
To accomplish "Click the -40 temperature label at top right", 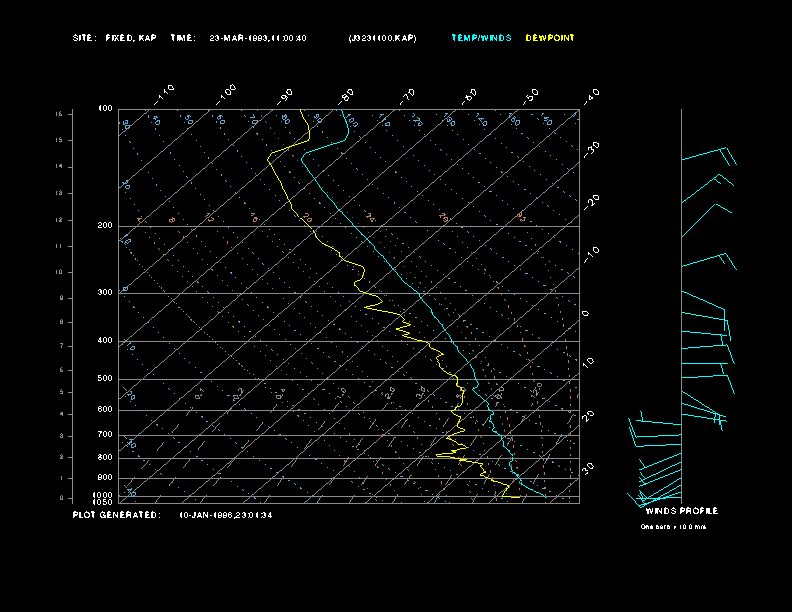I will [591, 95].
